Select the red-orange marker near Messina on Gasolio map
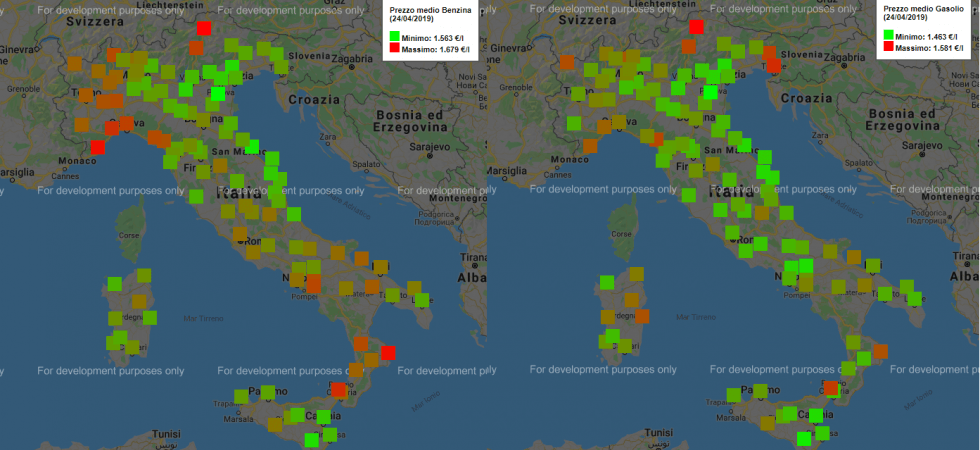Screen dimensions: 980x450 pos(830,388)
